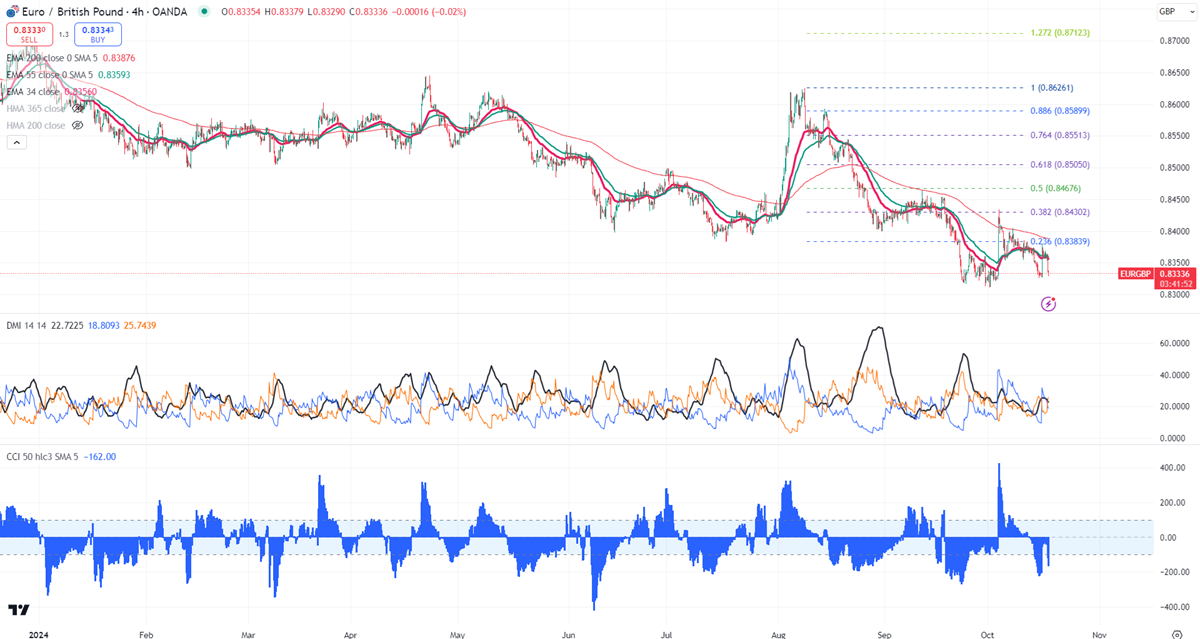Viewport: 1200px width, 639px height.
Task: Click the 0.382 (0.84302) Fibonacci label
Action: click(1061, 212)
